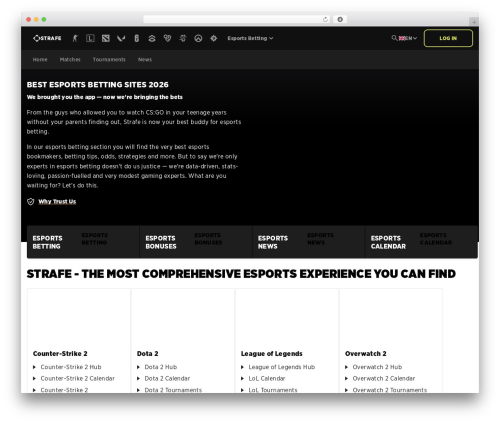Viewport: 500px width, 423px height.
Task: Open the ESPORTS BONUSES tile
Action: tap(196, 242)
